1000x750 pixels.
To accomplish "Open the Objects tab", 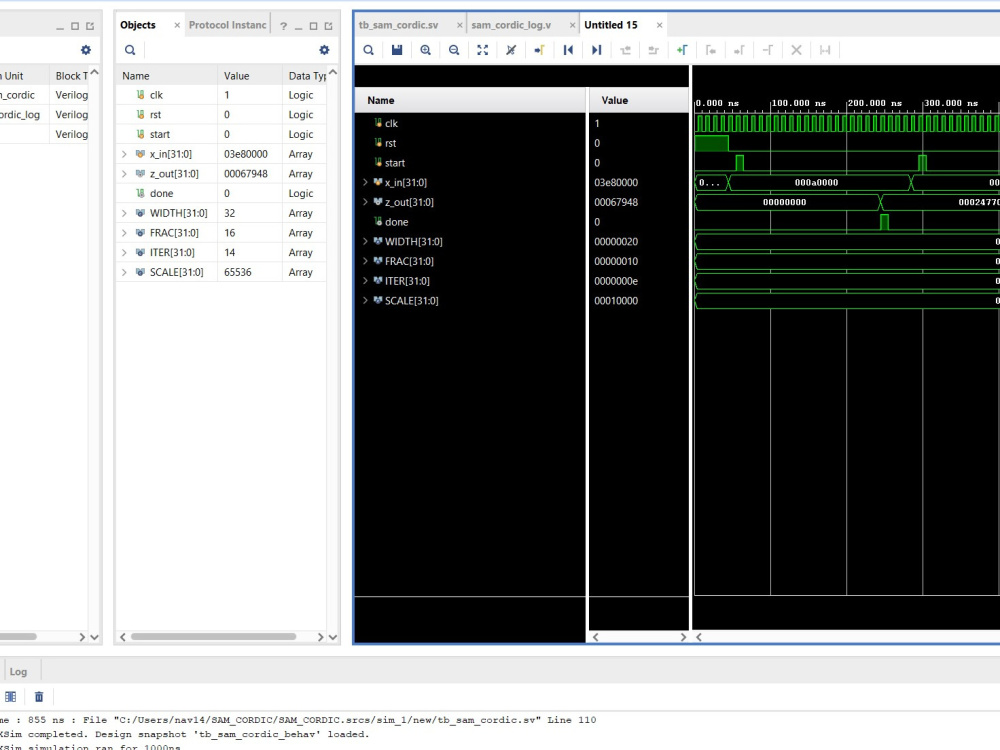I will point(138,25).
